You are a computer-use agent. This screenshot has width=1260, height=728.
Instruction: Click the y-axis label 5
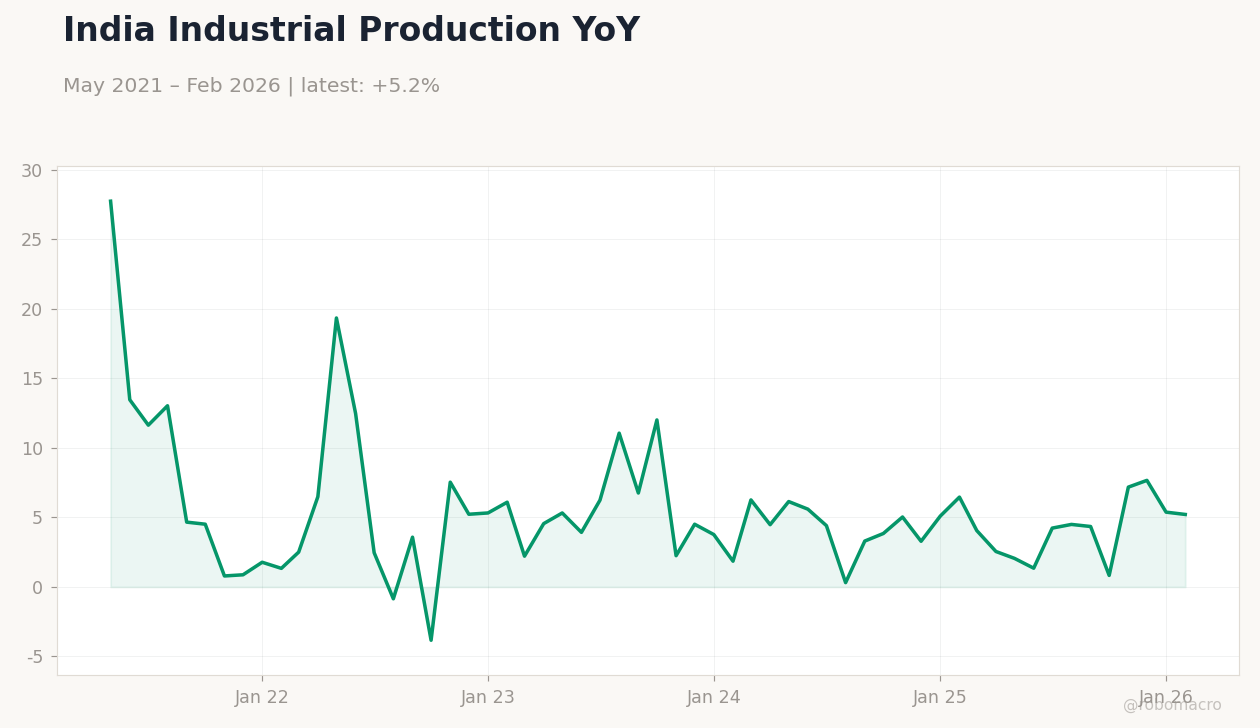pos(38,518)
